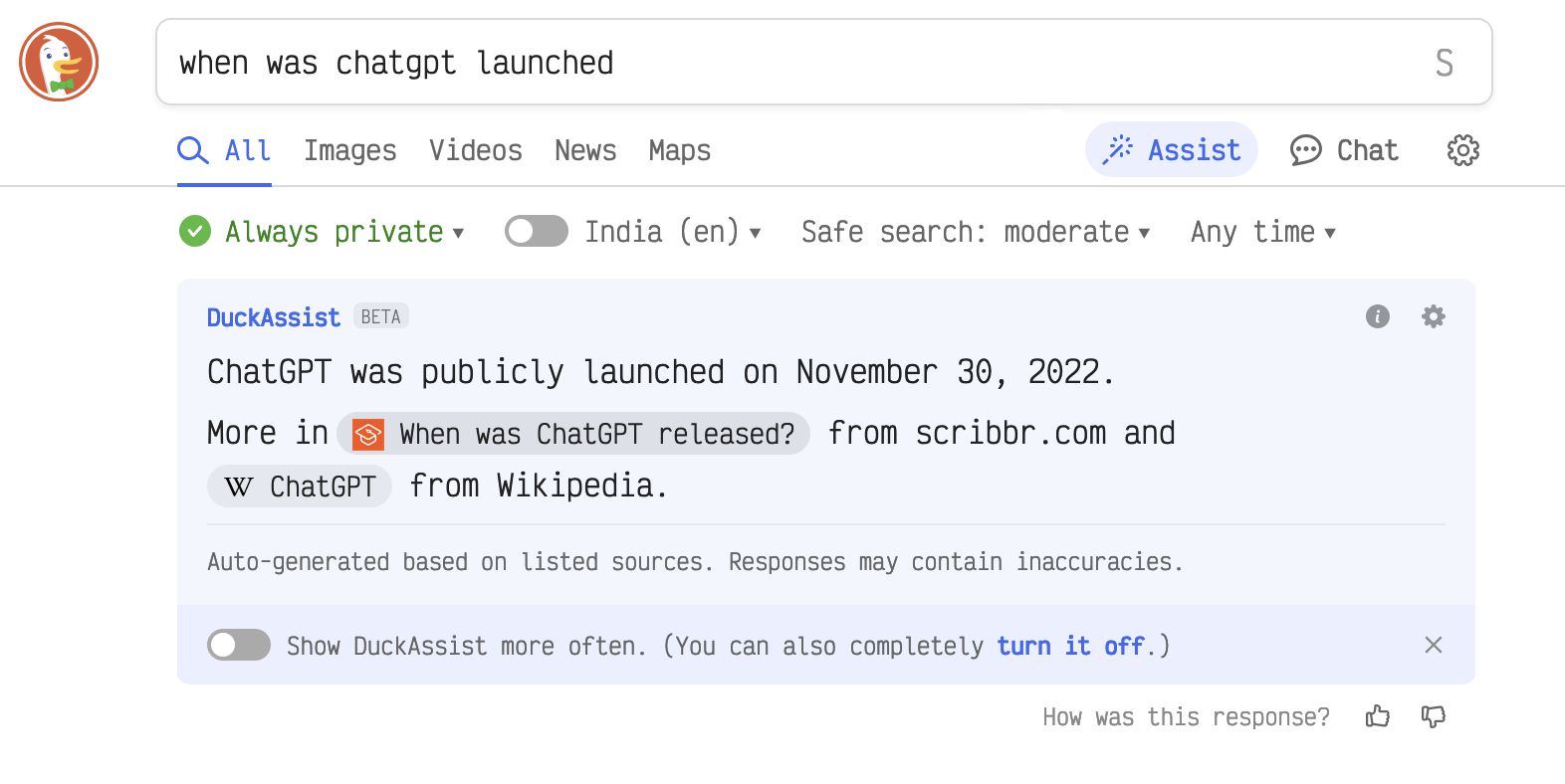Open scribbr source 'When was ChatGPT released?'
Image resolution: width=1565 pixels, height=784 pixels.
[573, 434]
